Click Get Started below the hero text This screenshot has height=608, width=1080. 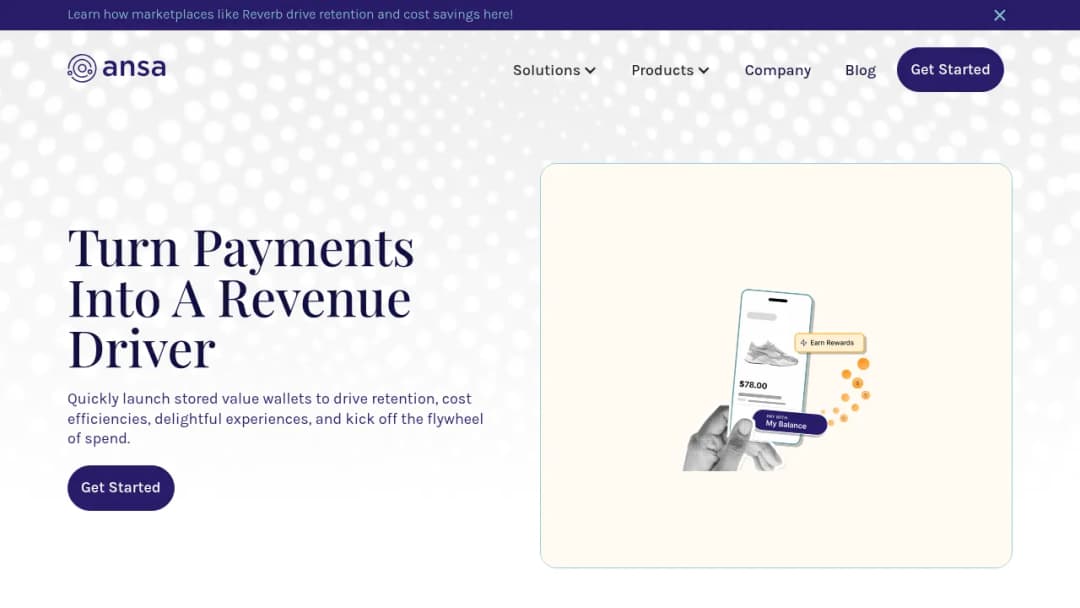point(121,488)
